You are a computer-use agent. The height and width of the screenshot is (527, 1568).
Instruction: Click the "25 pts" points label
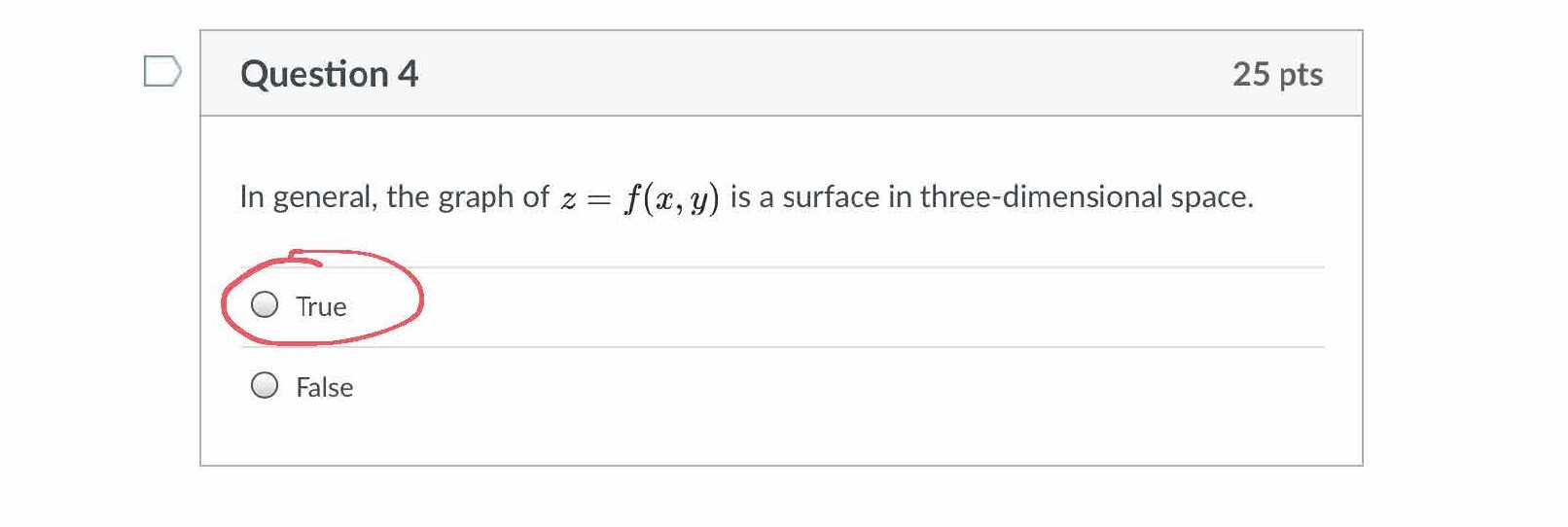point(1276,75)
